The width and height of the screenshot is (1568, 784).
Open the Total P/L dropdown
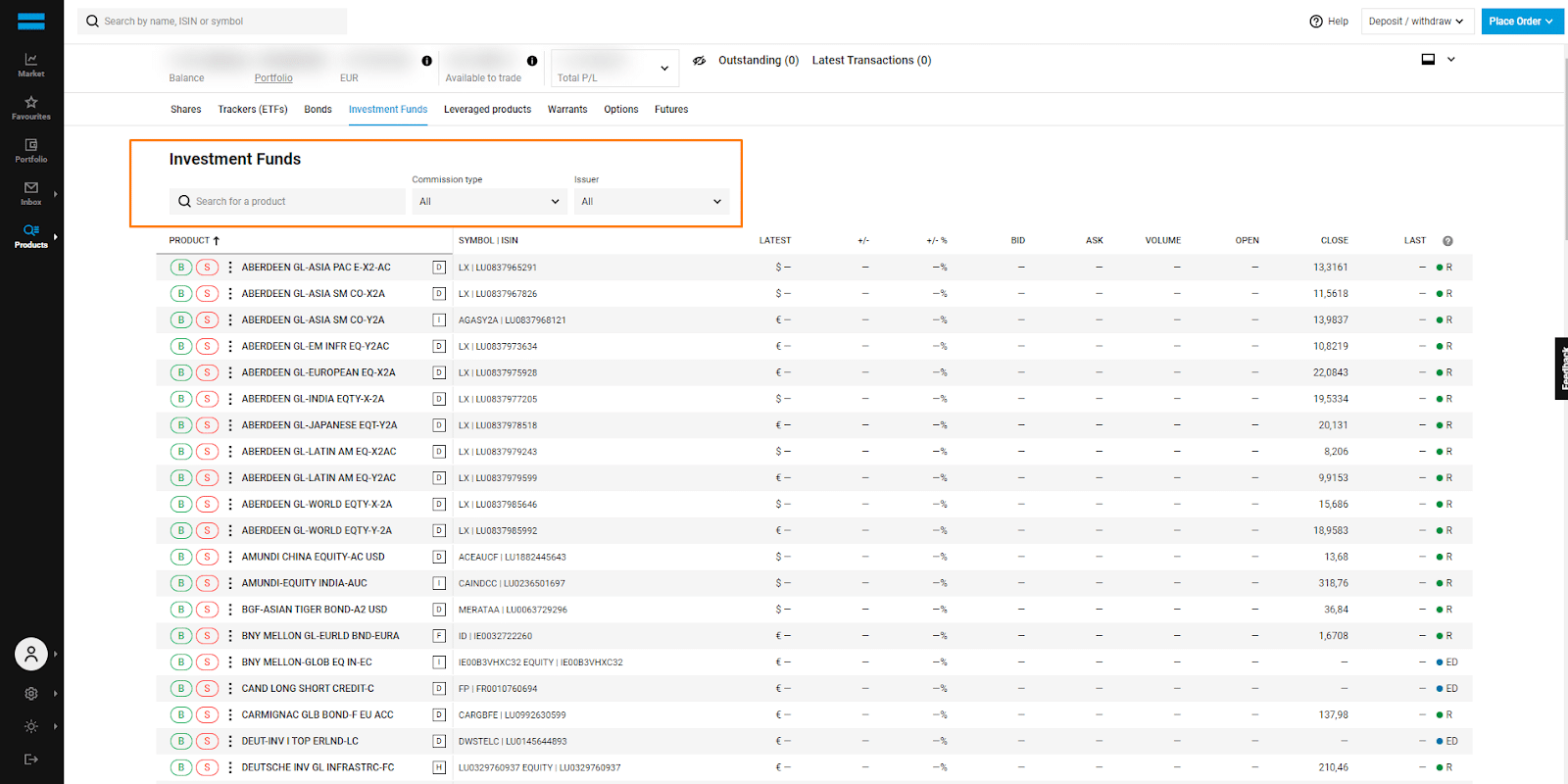[x=615, y=68]
